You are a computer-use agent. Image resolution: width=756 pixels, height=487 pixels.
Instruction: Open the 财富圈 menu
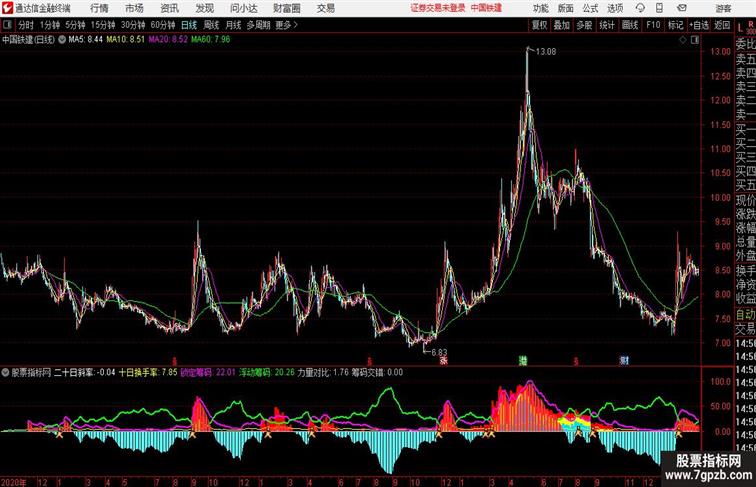coord(287,8)
